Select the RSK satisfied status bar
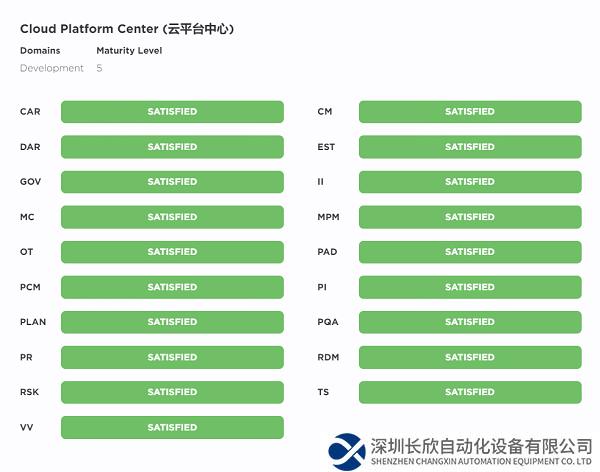This screenshot has width=600, height=472. coord(172,392)
